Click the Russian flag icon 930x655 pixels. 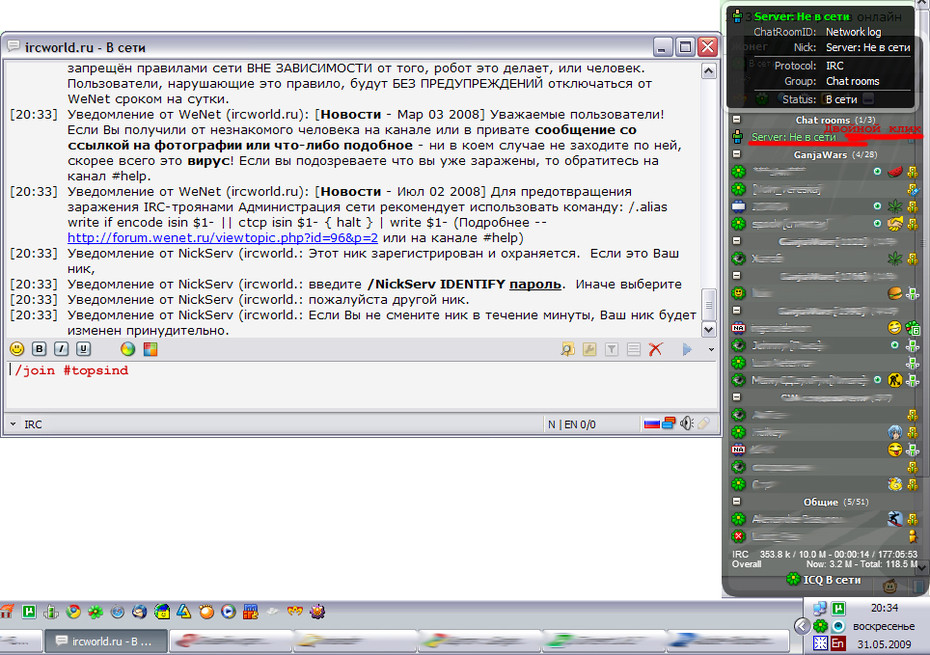[x=652, y=424]
